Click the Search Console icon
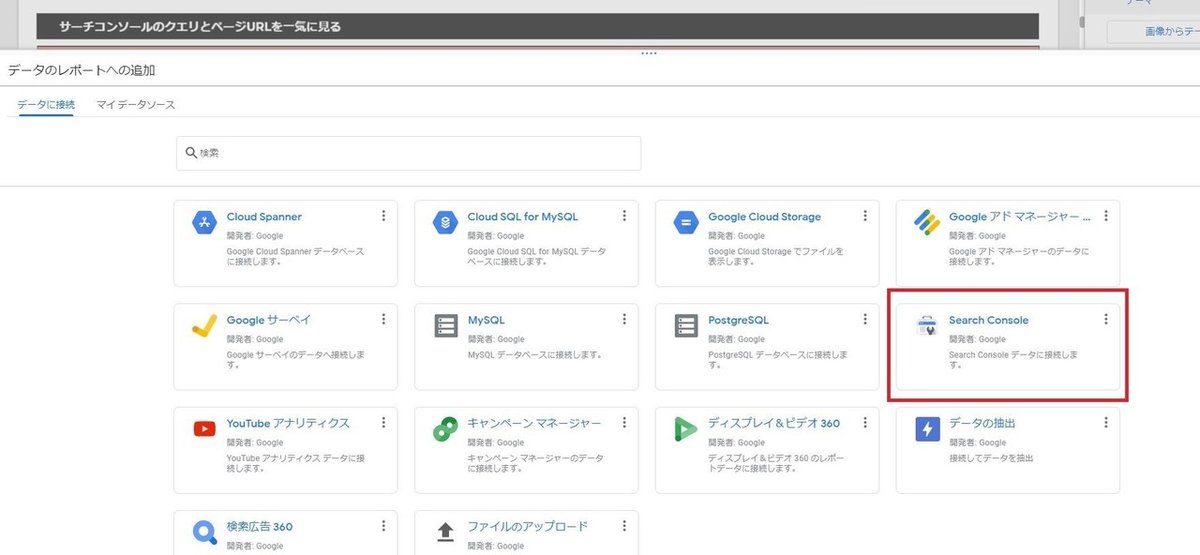Screen dimensions: 1200x555 [927, 326]
